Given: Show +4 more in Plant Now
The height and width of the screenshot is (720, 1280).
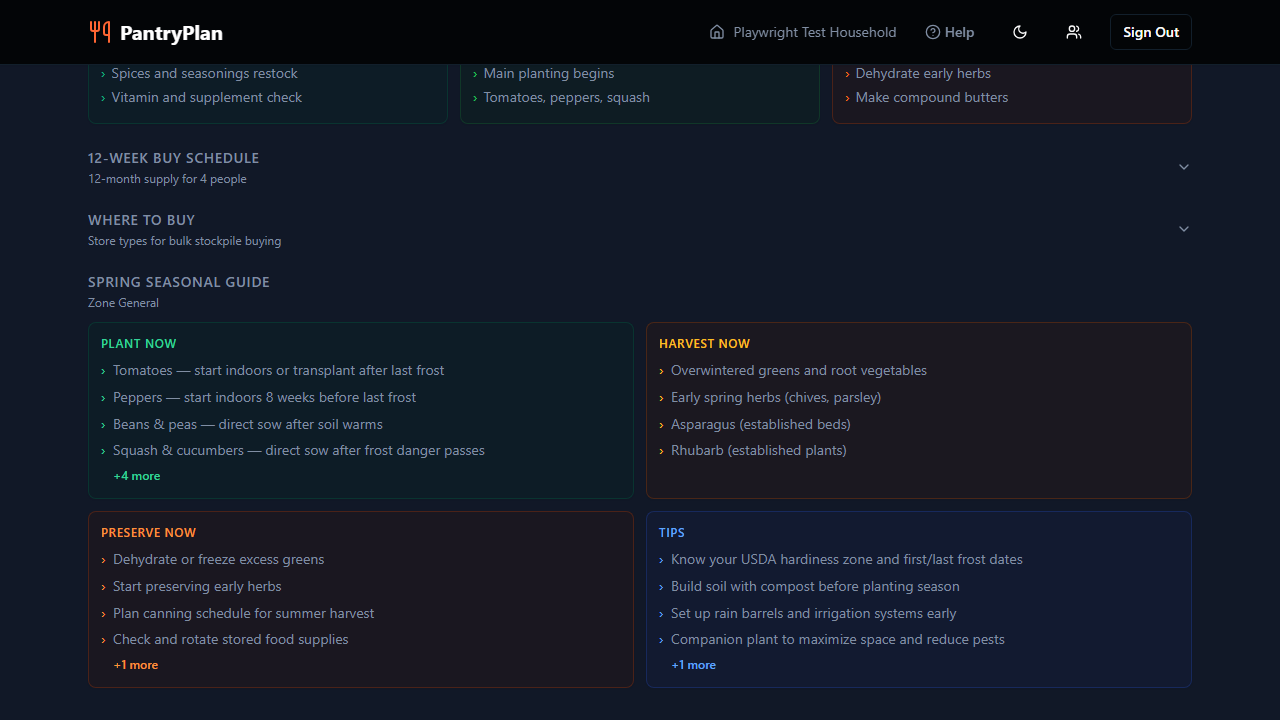Looking at the screenshot, I should (137, 476).
